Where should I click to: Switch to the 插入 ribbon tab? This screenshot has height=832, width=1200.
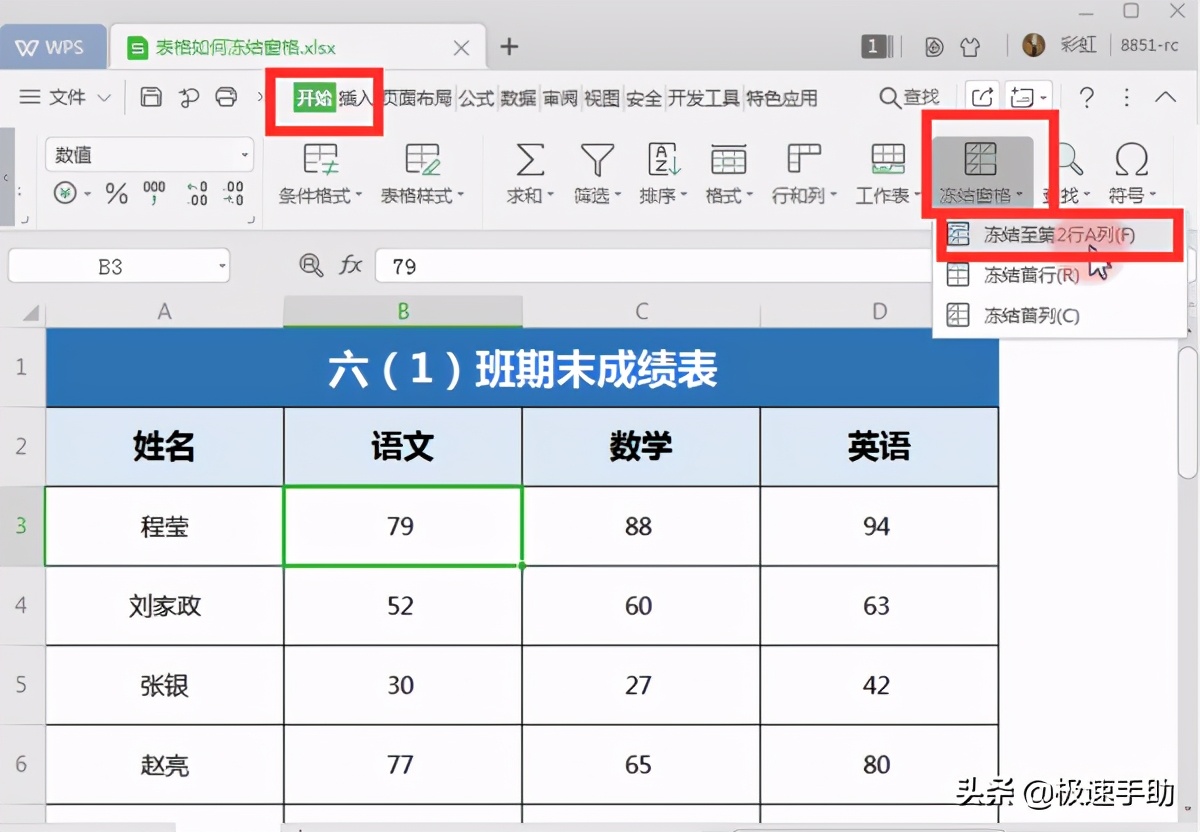[356, 98]
